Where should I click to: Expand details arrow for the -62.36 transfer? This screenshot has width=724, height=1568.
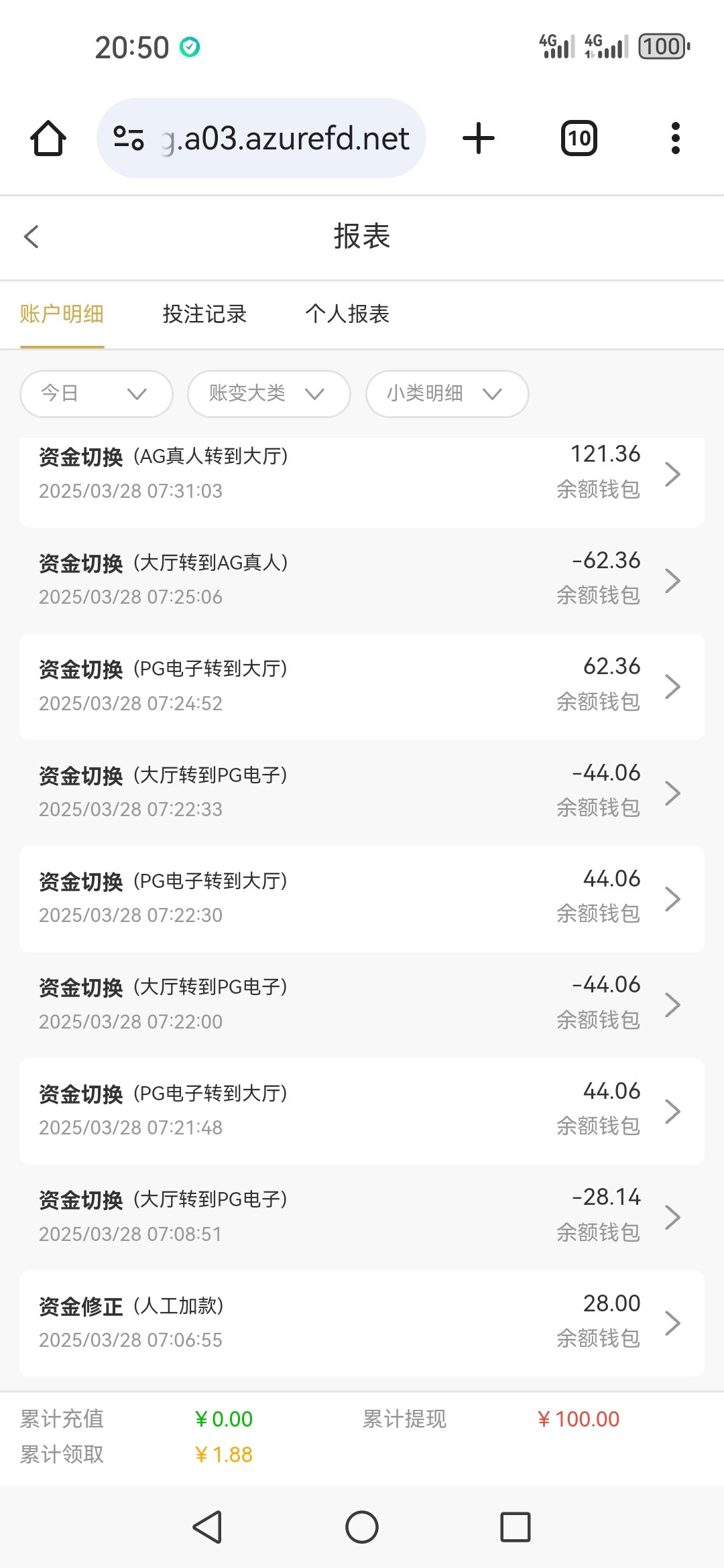[x=672, y=580]
